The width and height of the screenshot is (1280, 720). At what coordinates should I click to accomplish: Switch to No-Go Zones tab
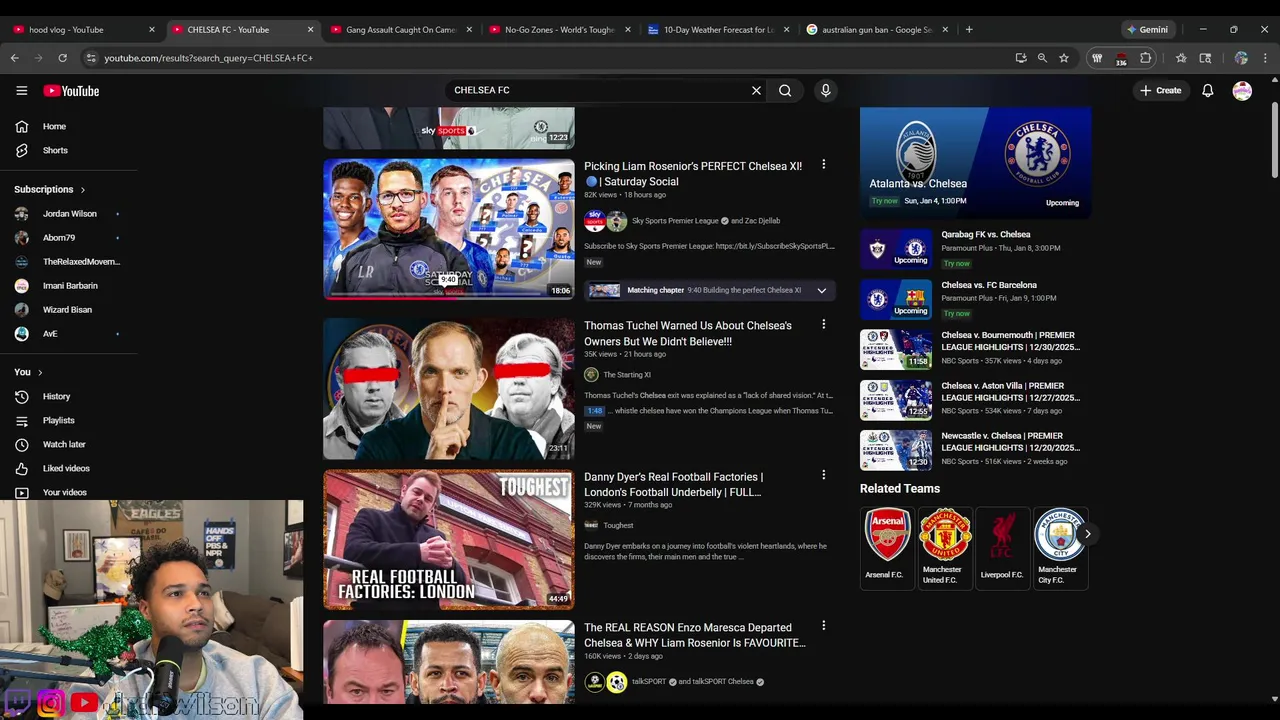pos(559,30)
